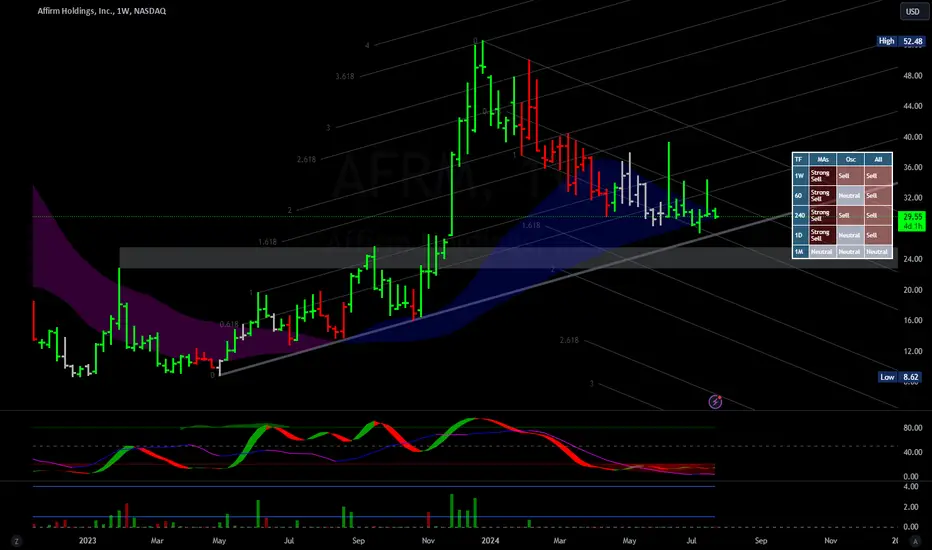932x550 pixels.
Task: Click Sell in the 240 Osc cell
Action: [x=851, y=215]
